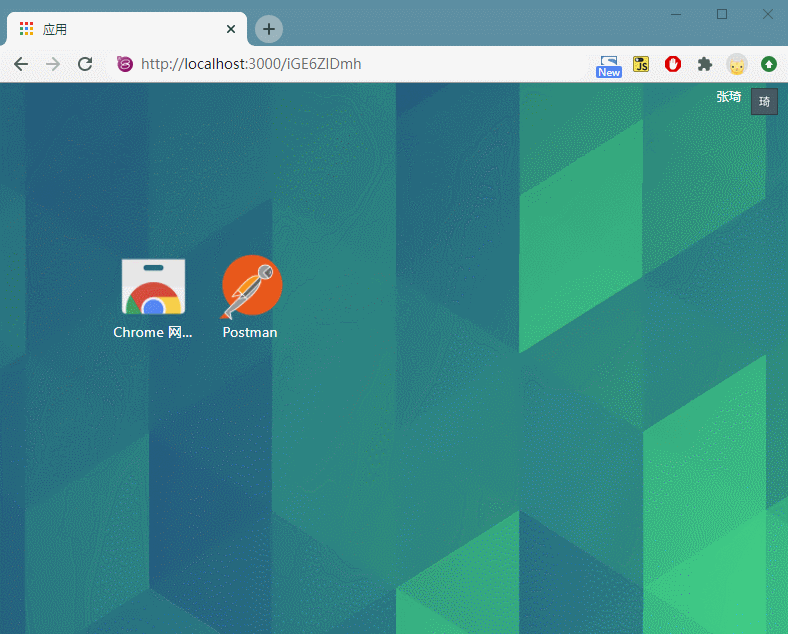Reload the current page
788x634 pixels.
[x=85, y=64]
